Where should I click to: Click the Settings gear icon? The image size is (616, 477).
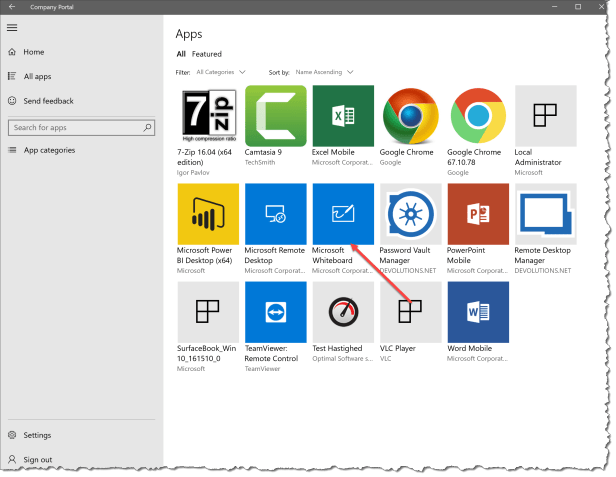point(12,435)
